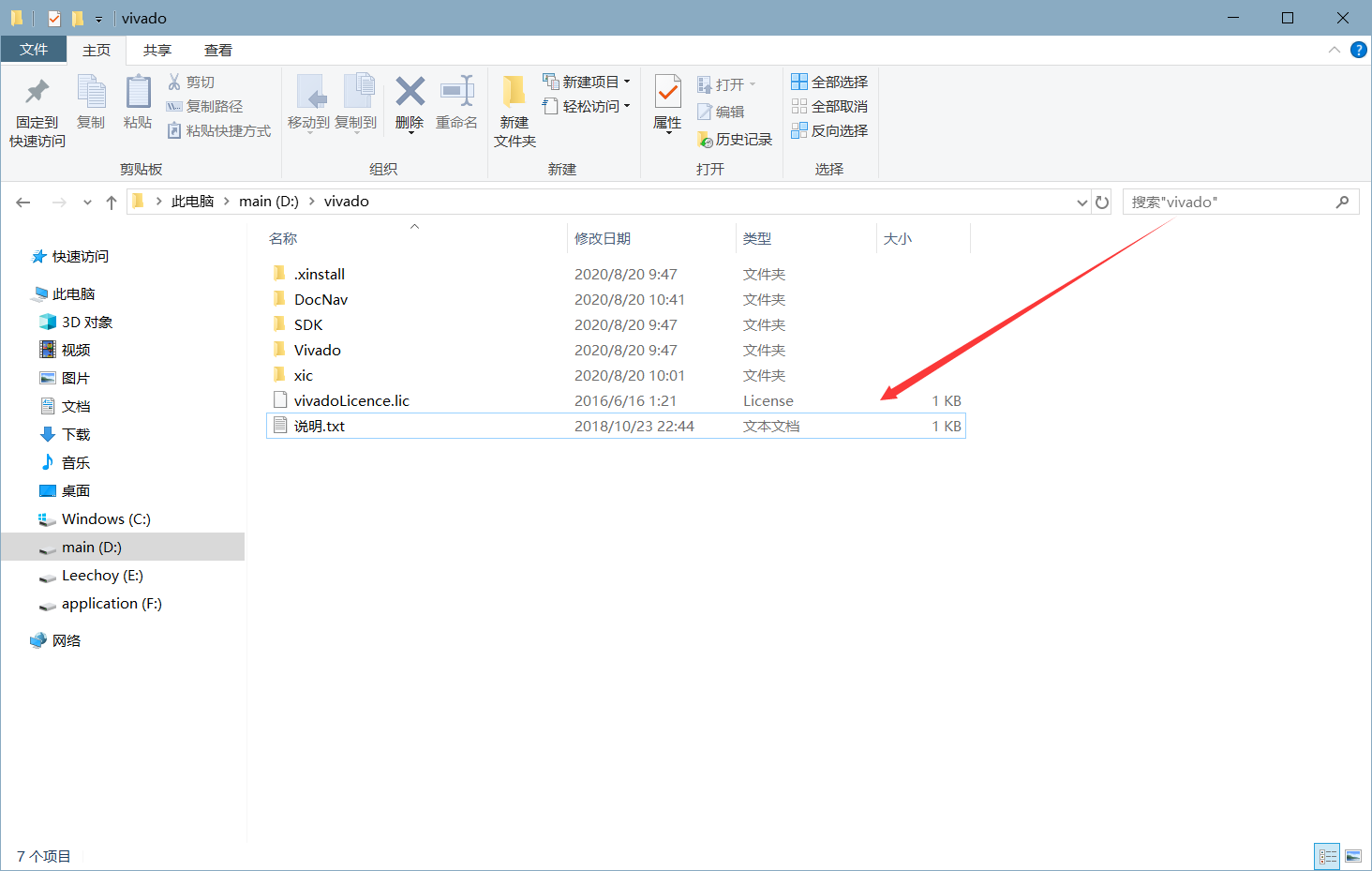Select the xic folder
Viewport: 1372px width, 871px height.
(616, 375)
